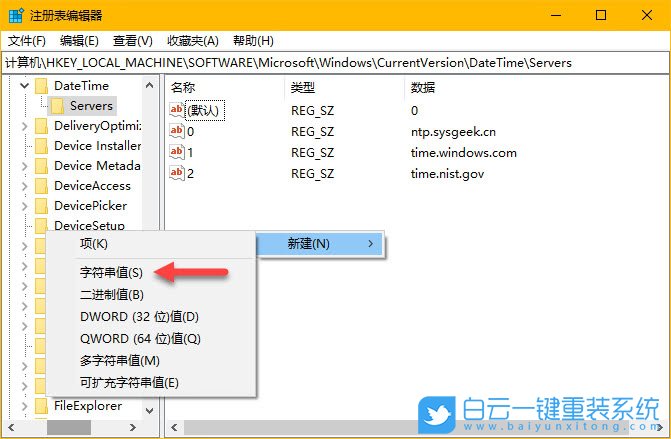Select the (默认) value name
The image size is (671, 439).
click(203, 110)
